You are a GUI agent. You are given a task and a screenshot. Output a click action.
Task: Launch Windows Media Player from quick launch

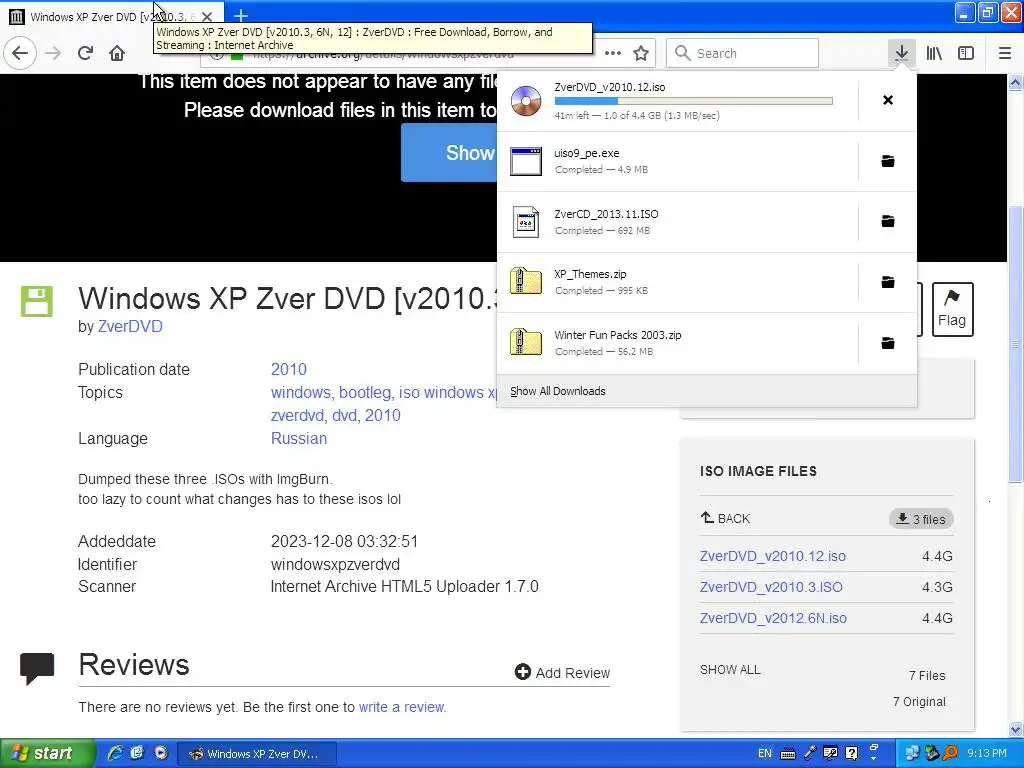tap(161, 753)
